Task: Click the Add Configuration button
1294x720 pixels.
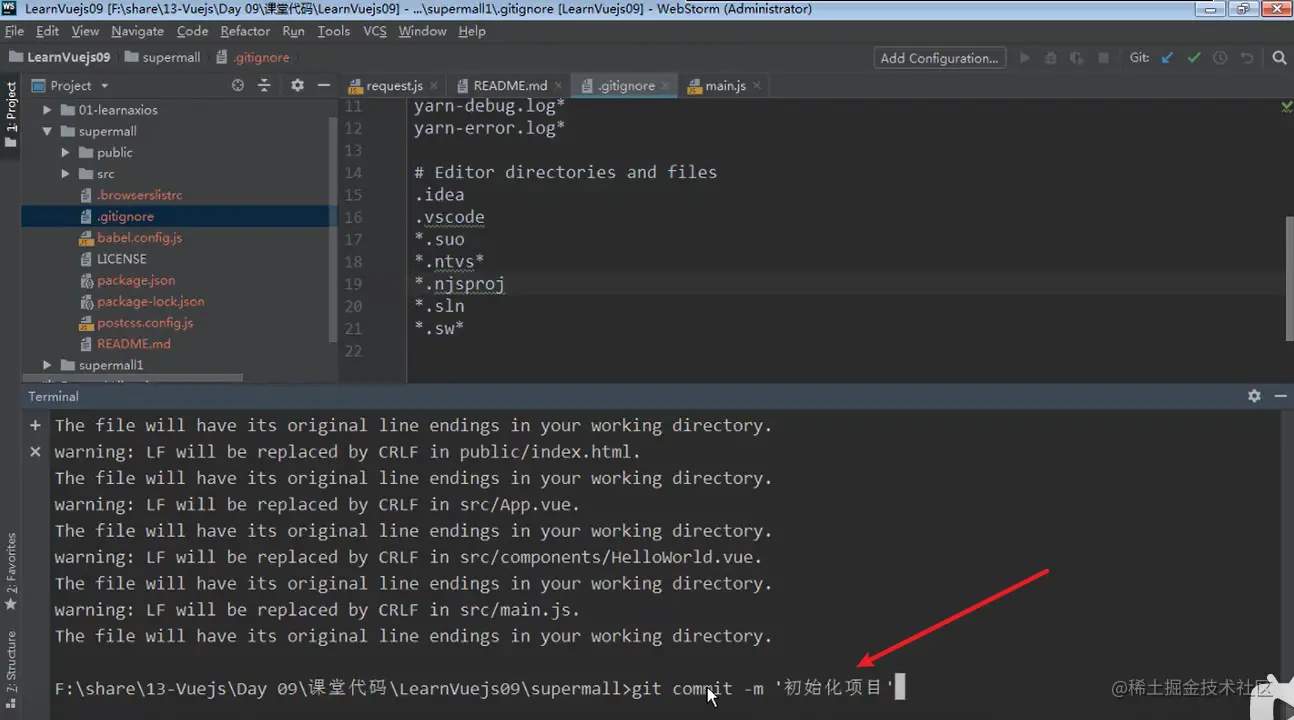Action: 939,58
